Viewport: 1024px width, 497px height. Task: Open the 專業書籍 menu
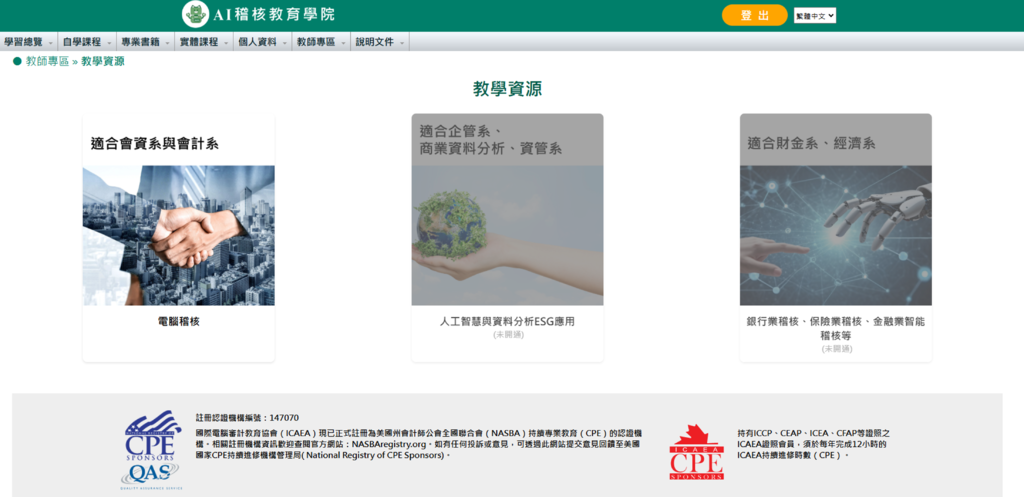[x=146, y=42]
